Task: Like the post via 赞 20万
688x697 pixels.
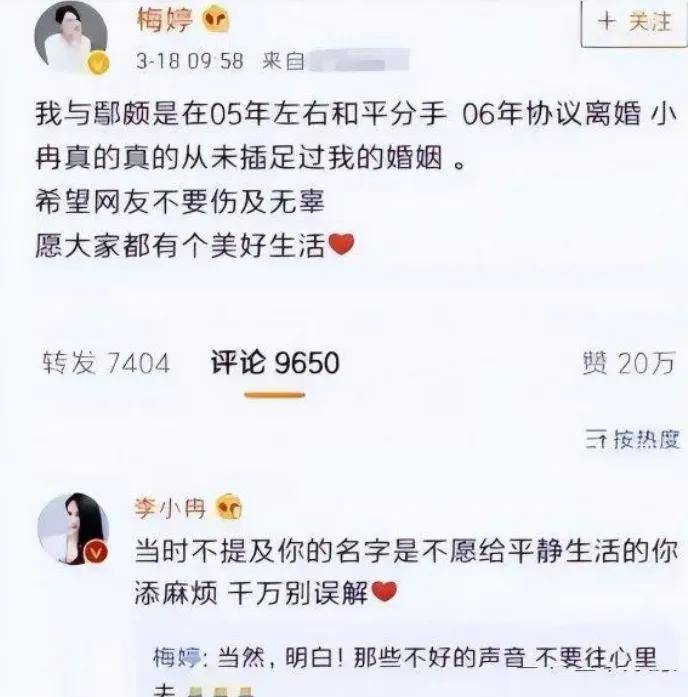Action: point(629,363)
